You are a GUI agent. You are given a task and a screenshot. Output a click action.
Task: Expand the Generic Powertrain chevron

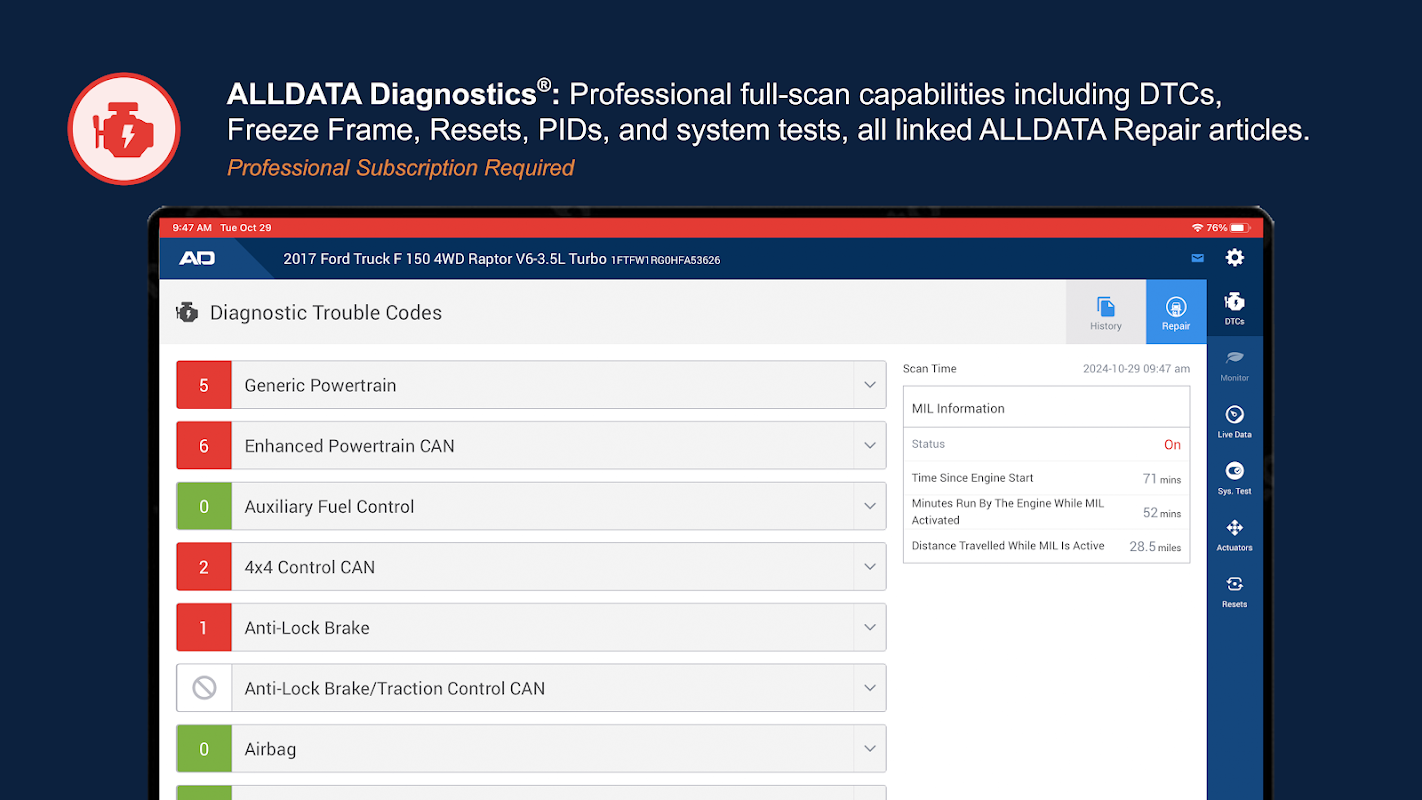tap(870, 385)
